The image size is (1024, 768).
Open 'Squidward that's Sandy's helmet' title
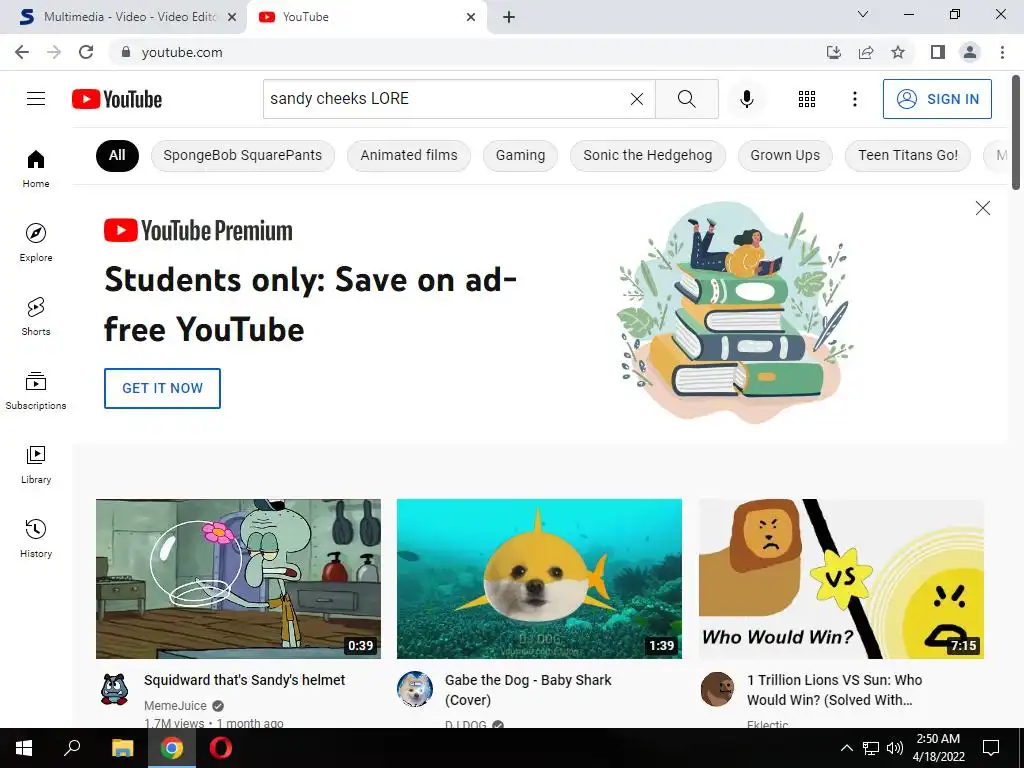pos(244,680)
